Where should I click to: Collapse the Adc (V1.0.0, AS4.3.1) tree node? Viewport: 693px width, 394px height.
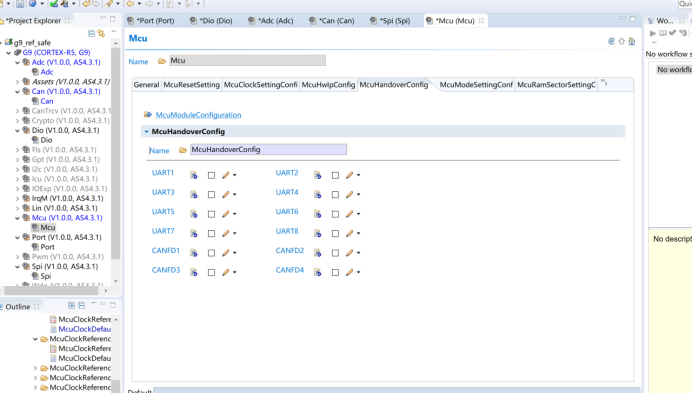[x=18, y=62]
